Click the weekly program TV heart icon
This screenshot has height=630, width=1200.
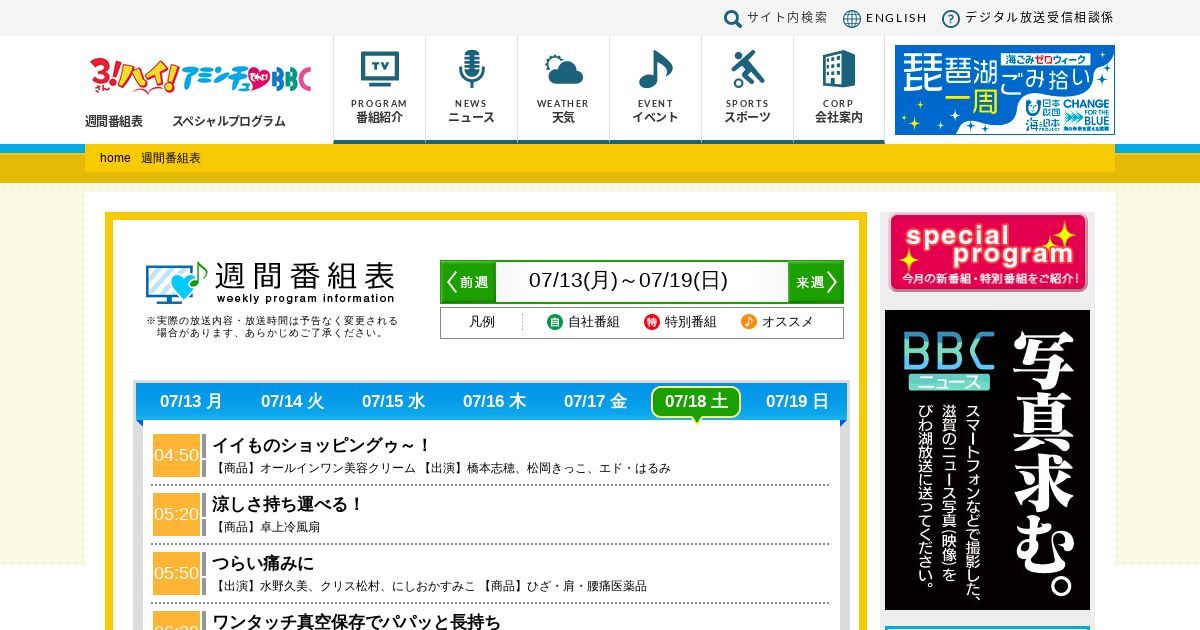click(176, 282)
